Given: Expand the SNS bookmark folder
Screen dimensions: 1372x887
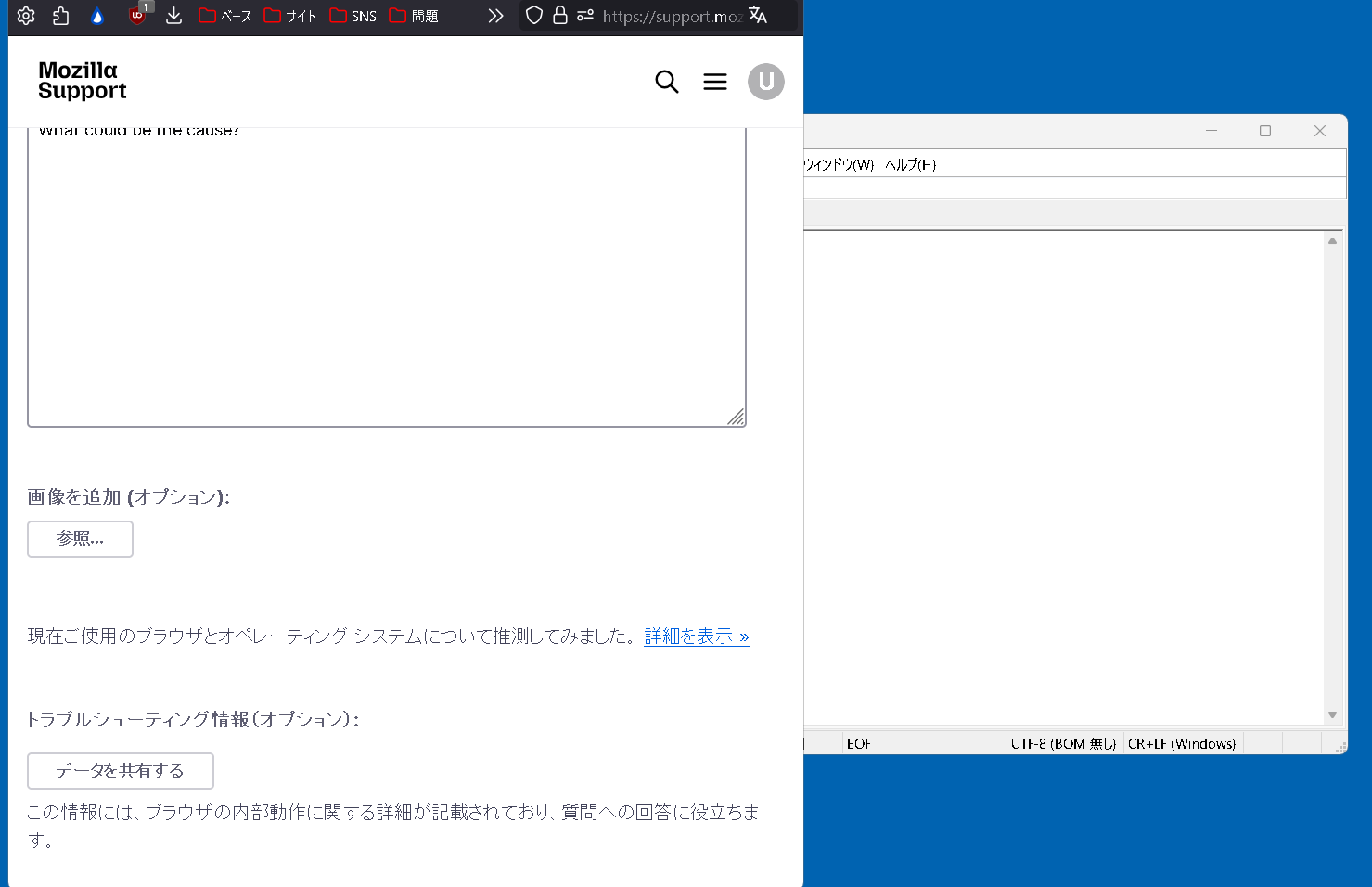Looking at the screenshot, I should click(353, 16).
